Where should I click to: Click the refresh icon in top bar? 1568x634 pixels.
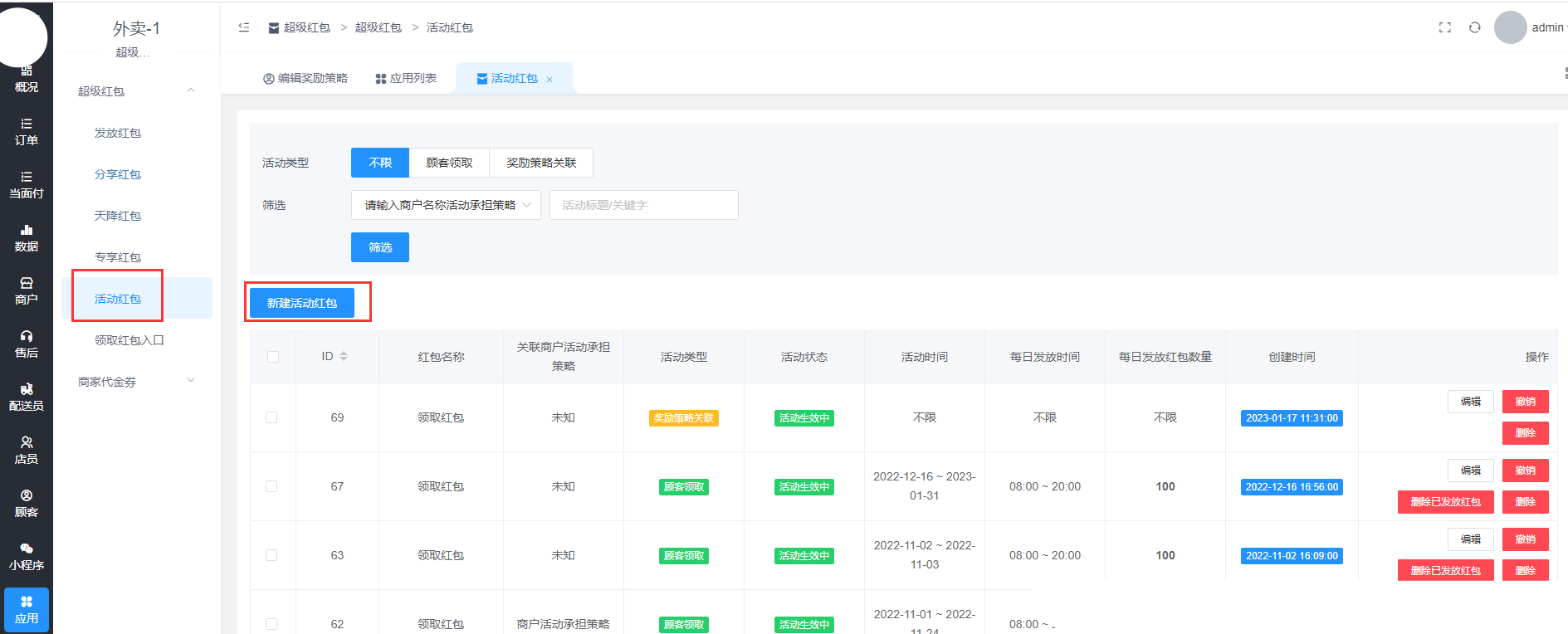1474,27
